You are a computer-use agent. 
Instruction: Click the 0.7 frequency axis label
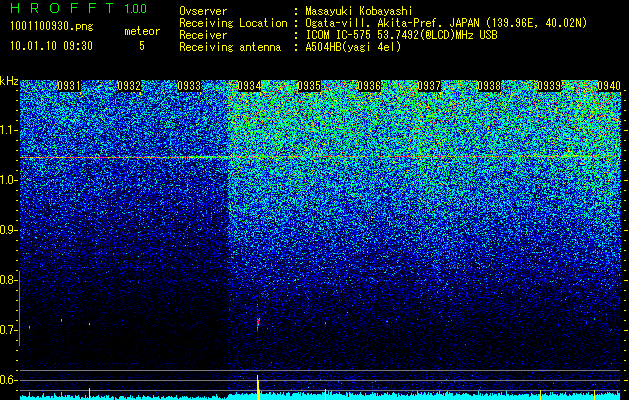click(8, 330)
